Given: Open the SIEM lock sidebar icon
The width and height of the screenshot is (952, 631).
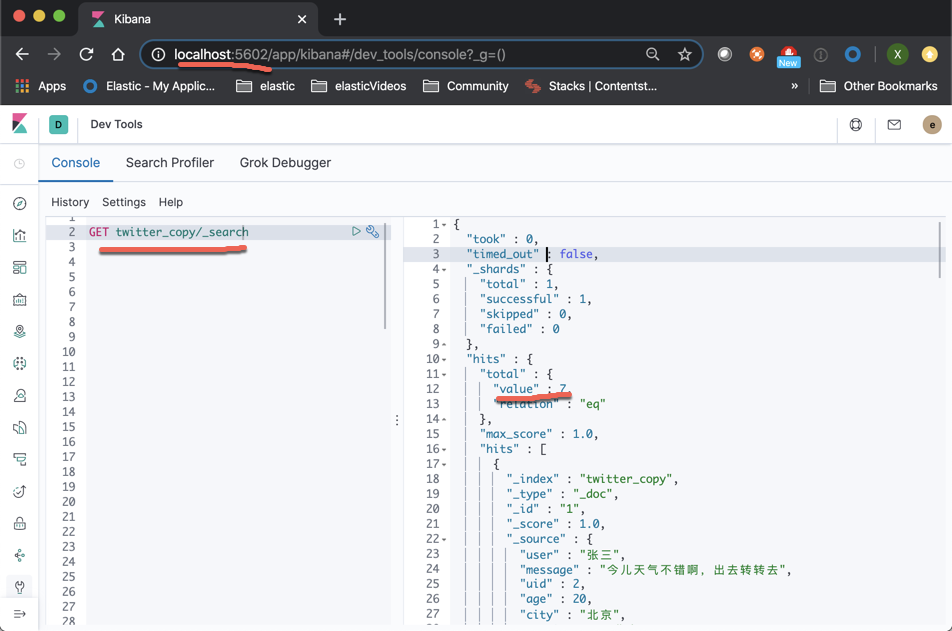Looking at the screenshot, I should click(19, 523).
